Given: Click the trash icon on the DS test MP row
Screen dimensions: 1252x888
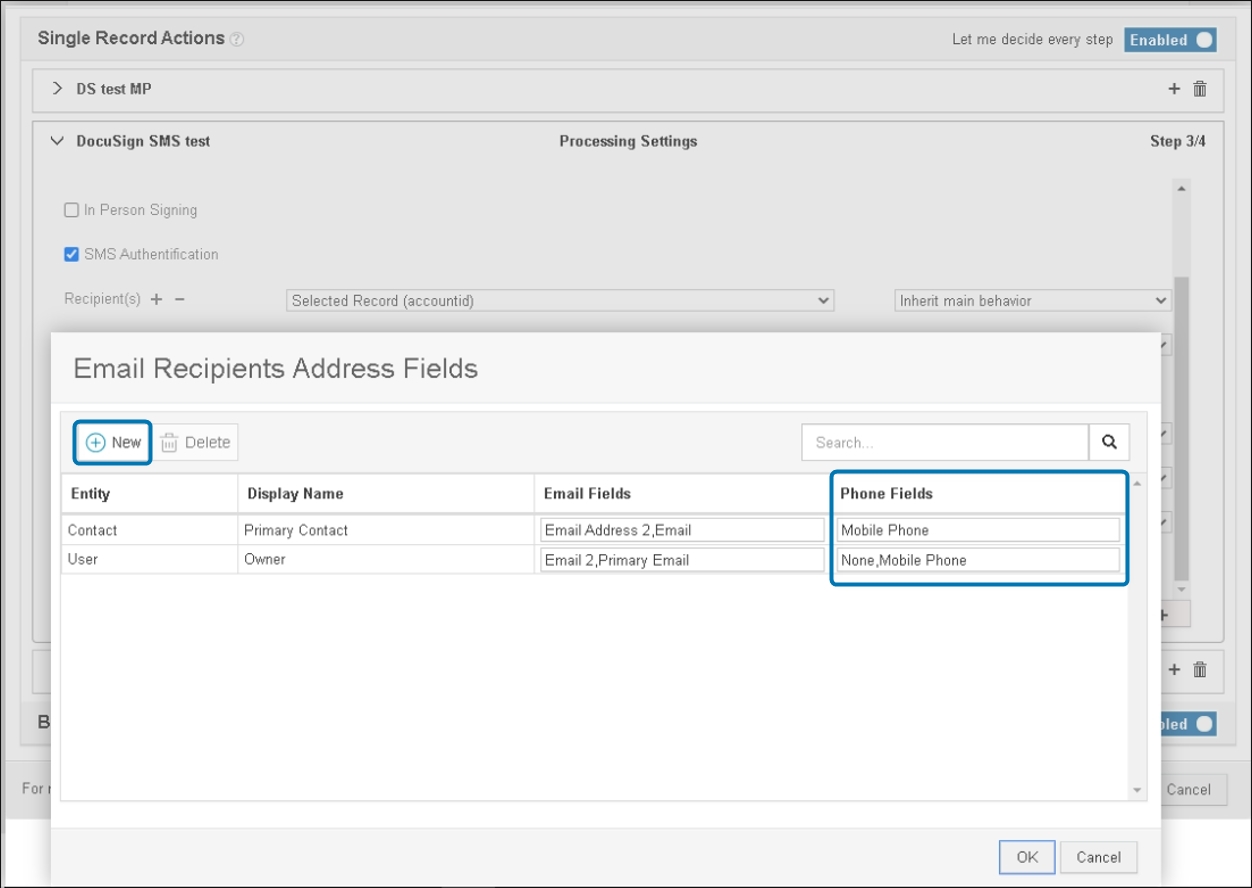Looking at the screenshot, I should tap(1199, 89).
